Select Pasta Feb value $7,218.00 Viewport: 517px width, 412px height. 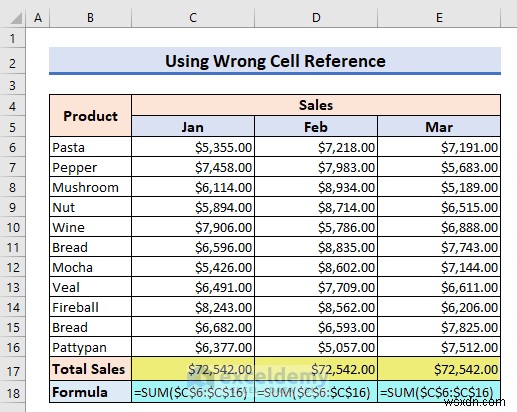(316, 147)
